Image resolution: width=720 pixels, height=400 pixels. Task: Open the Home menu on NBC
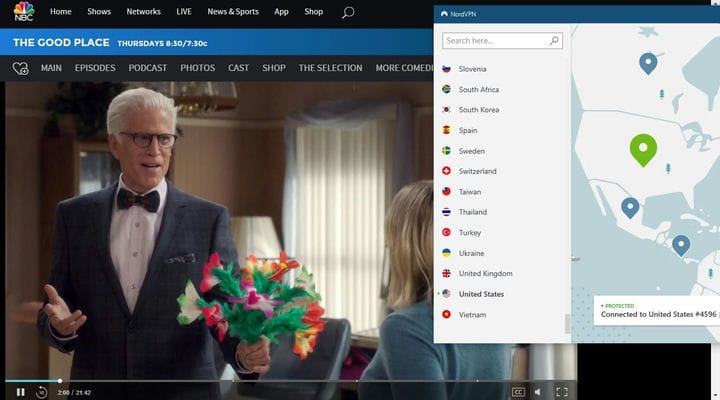61,11
